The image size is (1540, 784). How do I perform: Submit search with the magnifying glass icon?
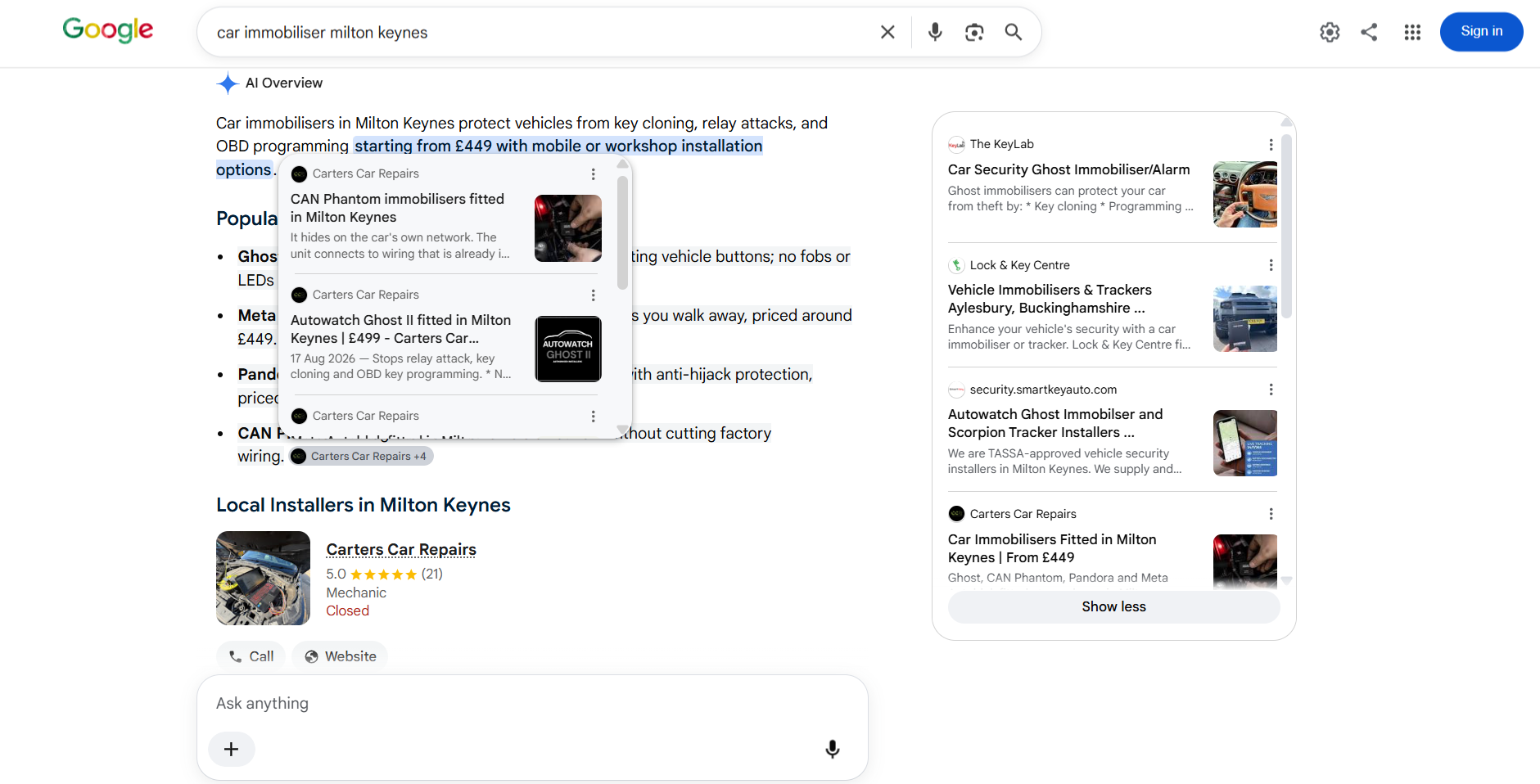tap(1014, 32)
